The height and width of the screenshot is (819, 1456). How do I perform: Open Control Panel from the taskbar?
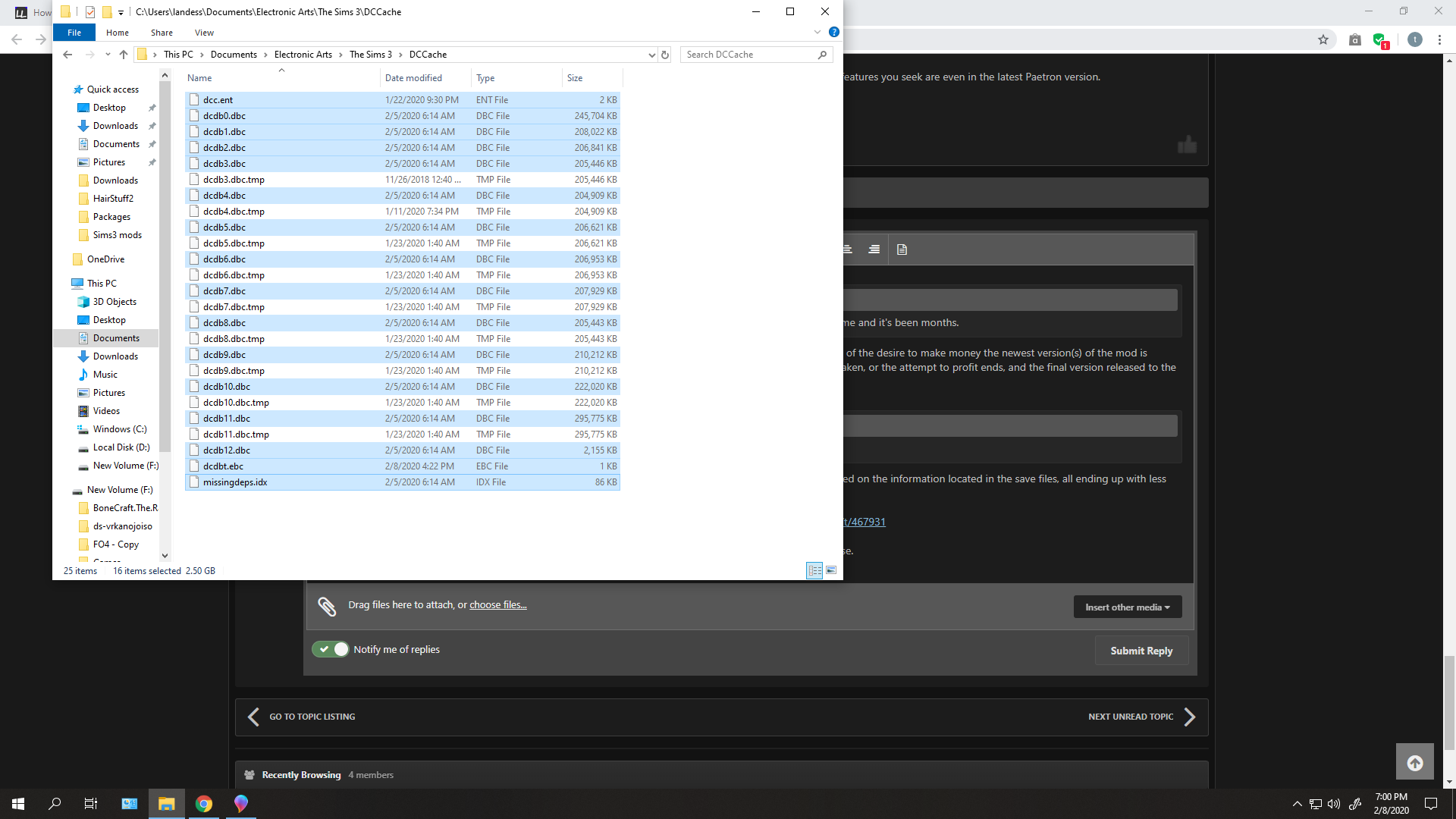point(130,804)
